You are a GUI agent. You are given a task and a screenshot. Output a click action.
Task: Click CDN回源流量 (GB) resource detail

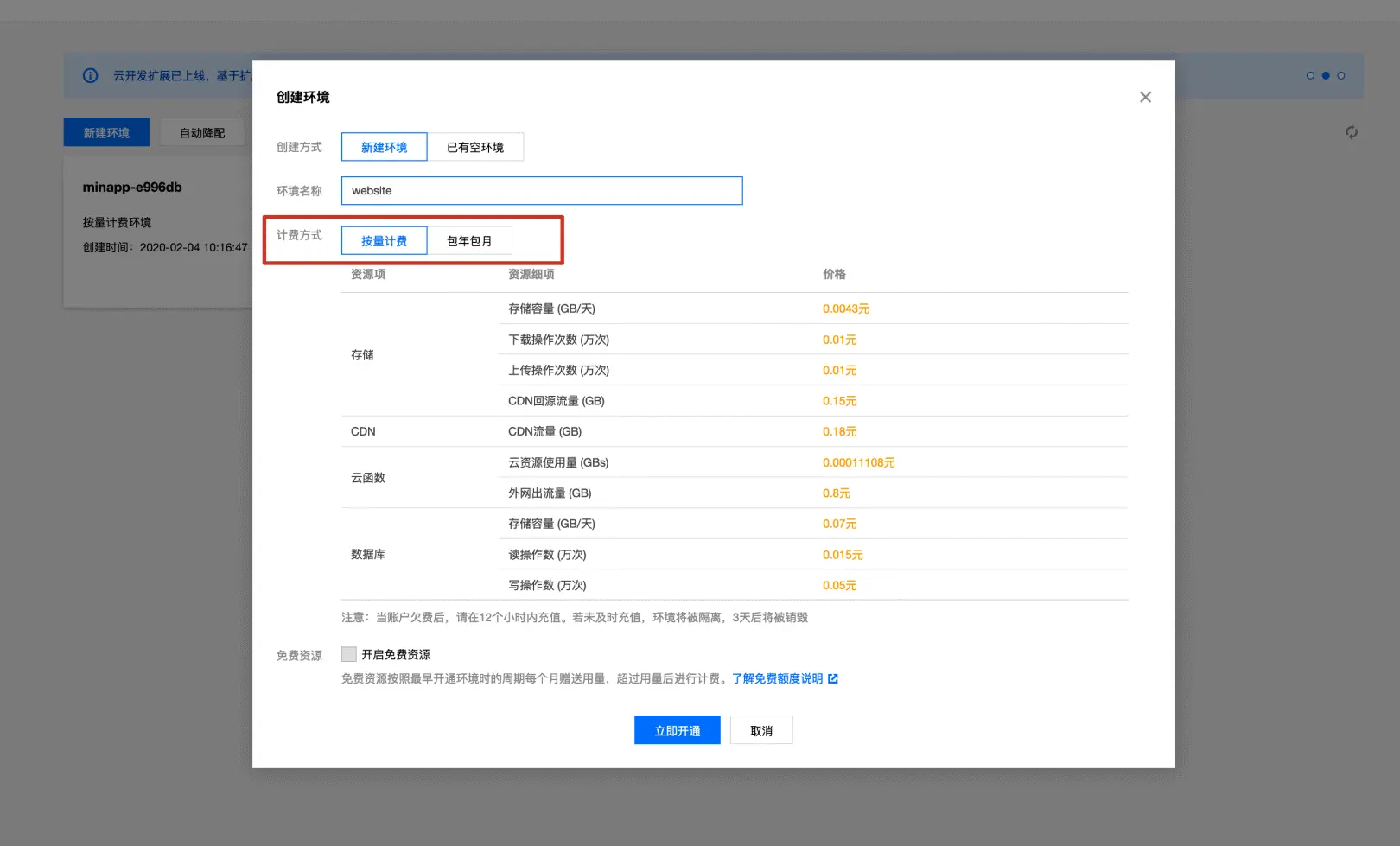557,401
